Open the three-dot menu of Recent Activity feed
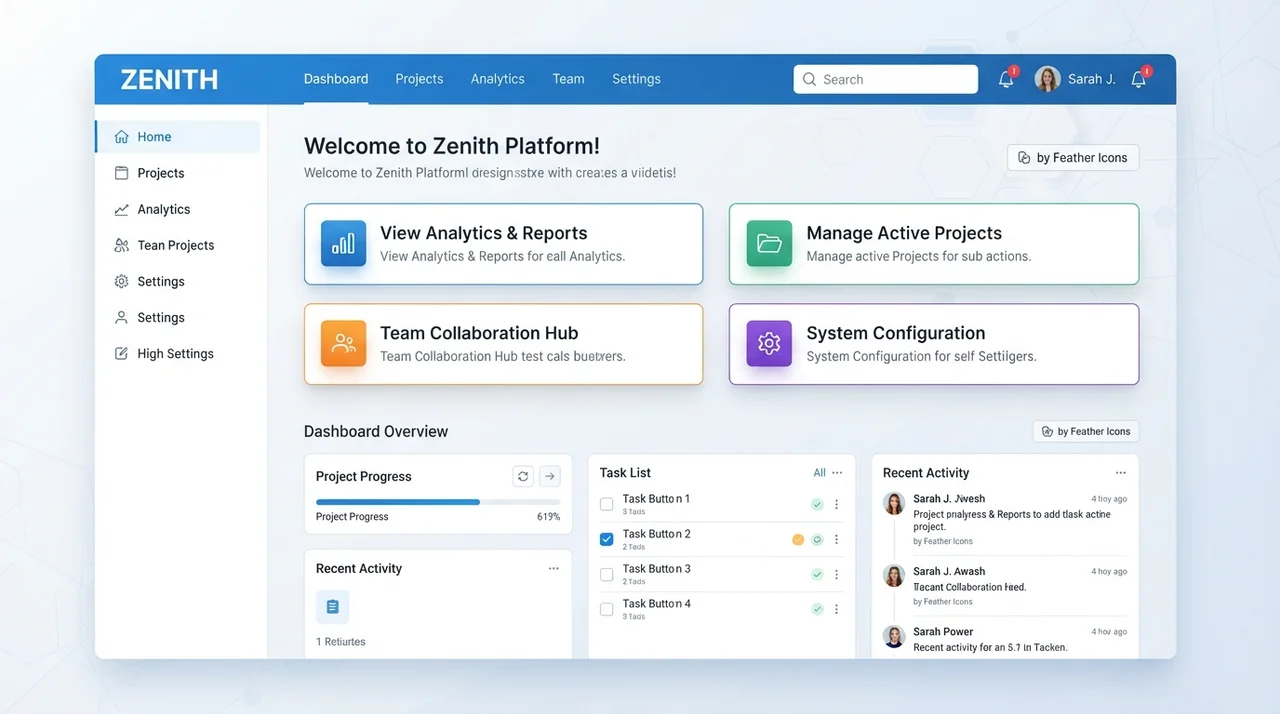 [x=1121, y=473]
